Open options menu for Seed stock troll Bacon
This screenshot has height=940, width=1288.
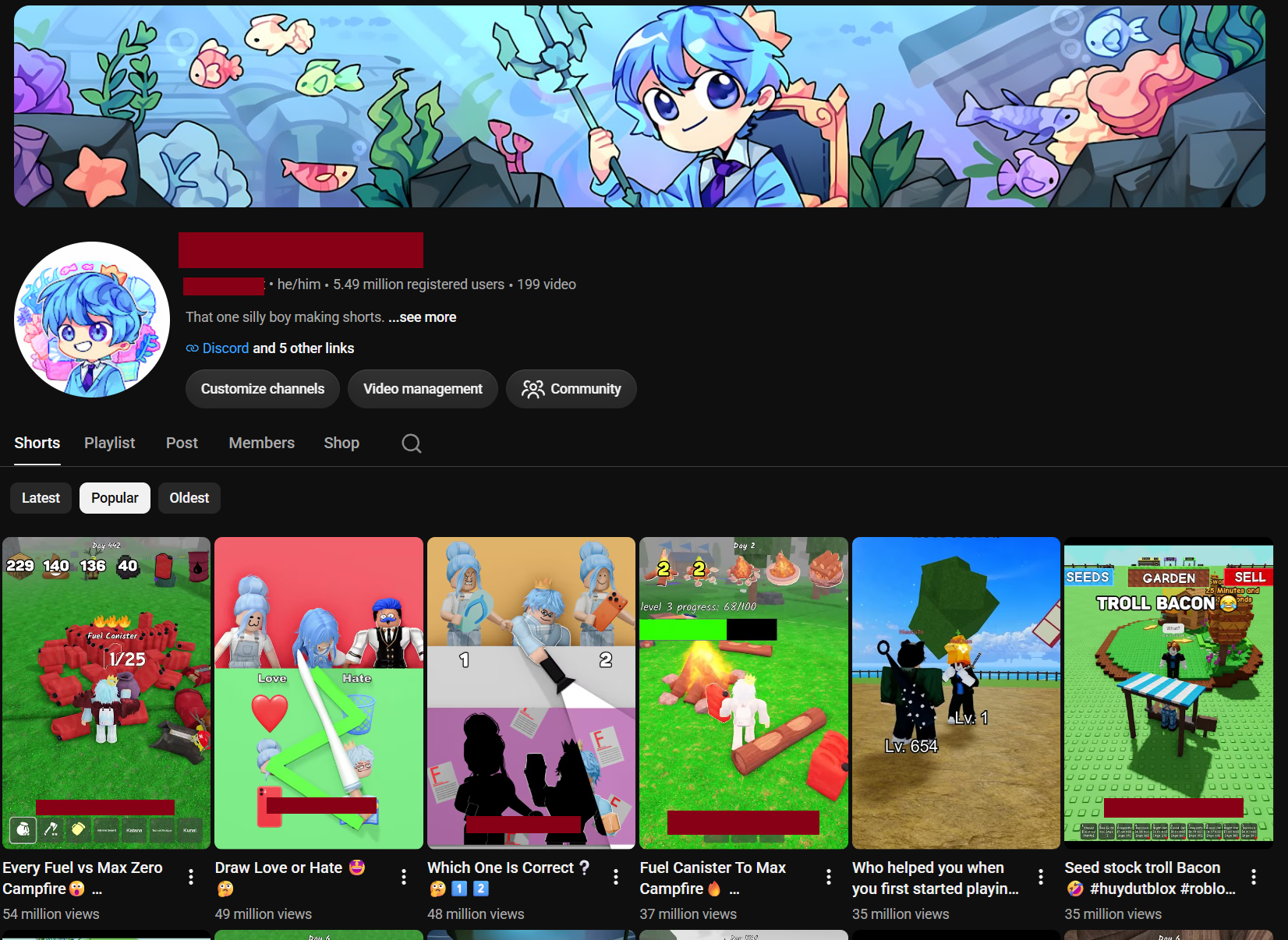(1254, 877)
